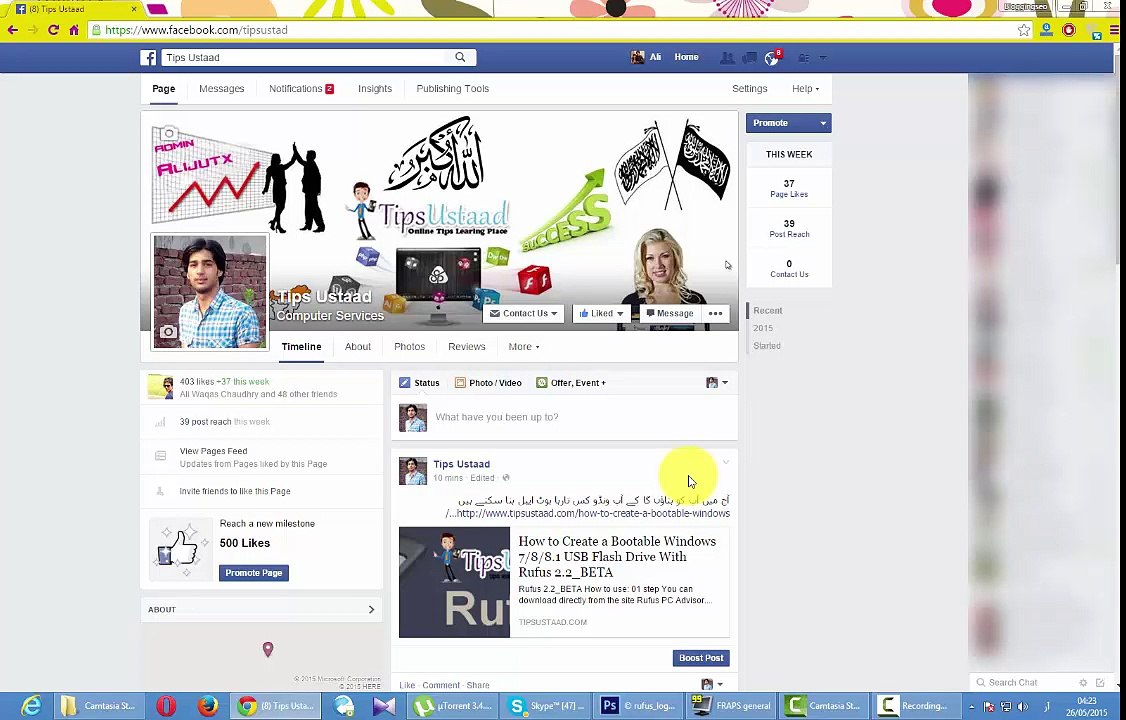Viewport: 1126px width, 720px height.
Task: Open the Insights tab
Action: [x=375, y=89]
